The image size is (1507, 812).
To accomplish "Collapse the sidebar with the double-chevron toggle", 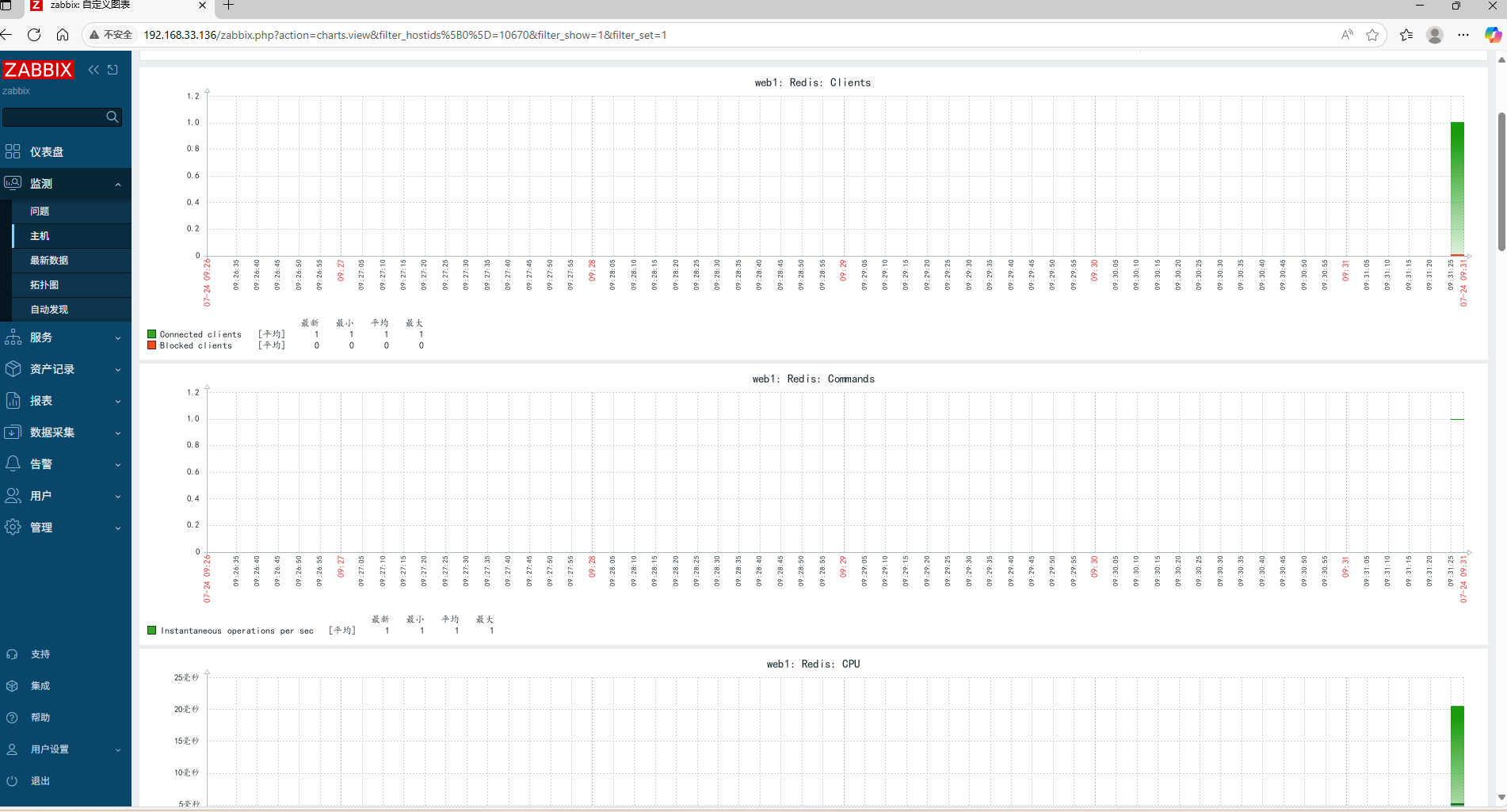I will [x=93, y=70].
